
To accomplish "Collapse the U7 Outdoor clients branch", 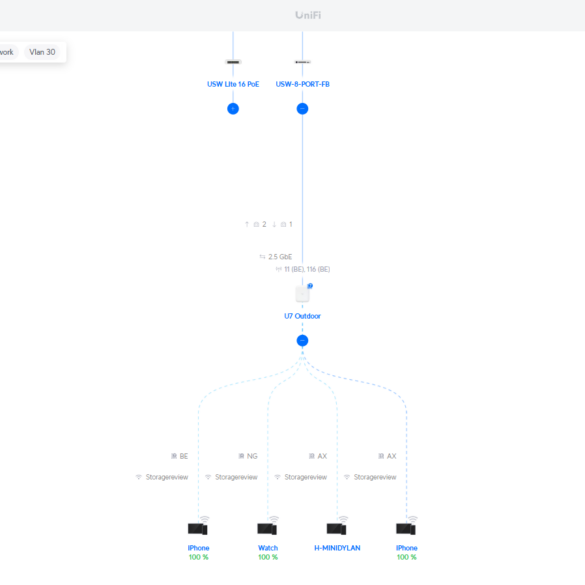I will 303,341.
